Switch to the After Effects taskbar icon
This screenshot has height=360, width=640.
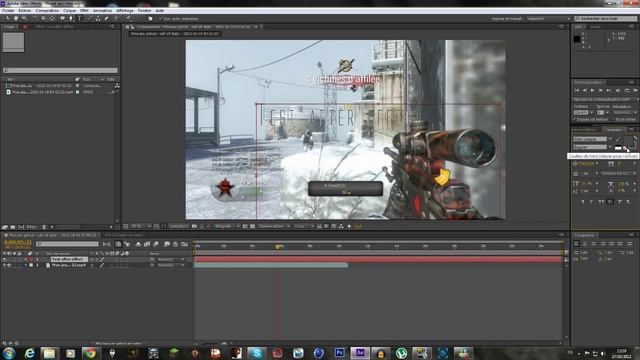360,353
